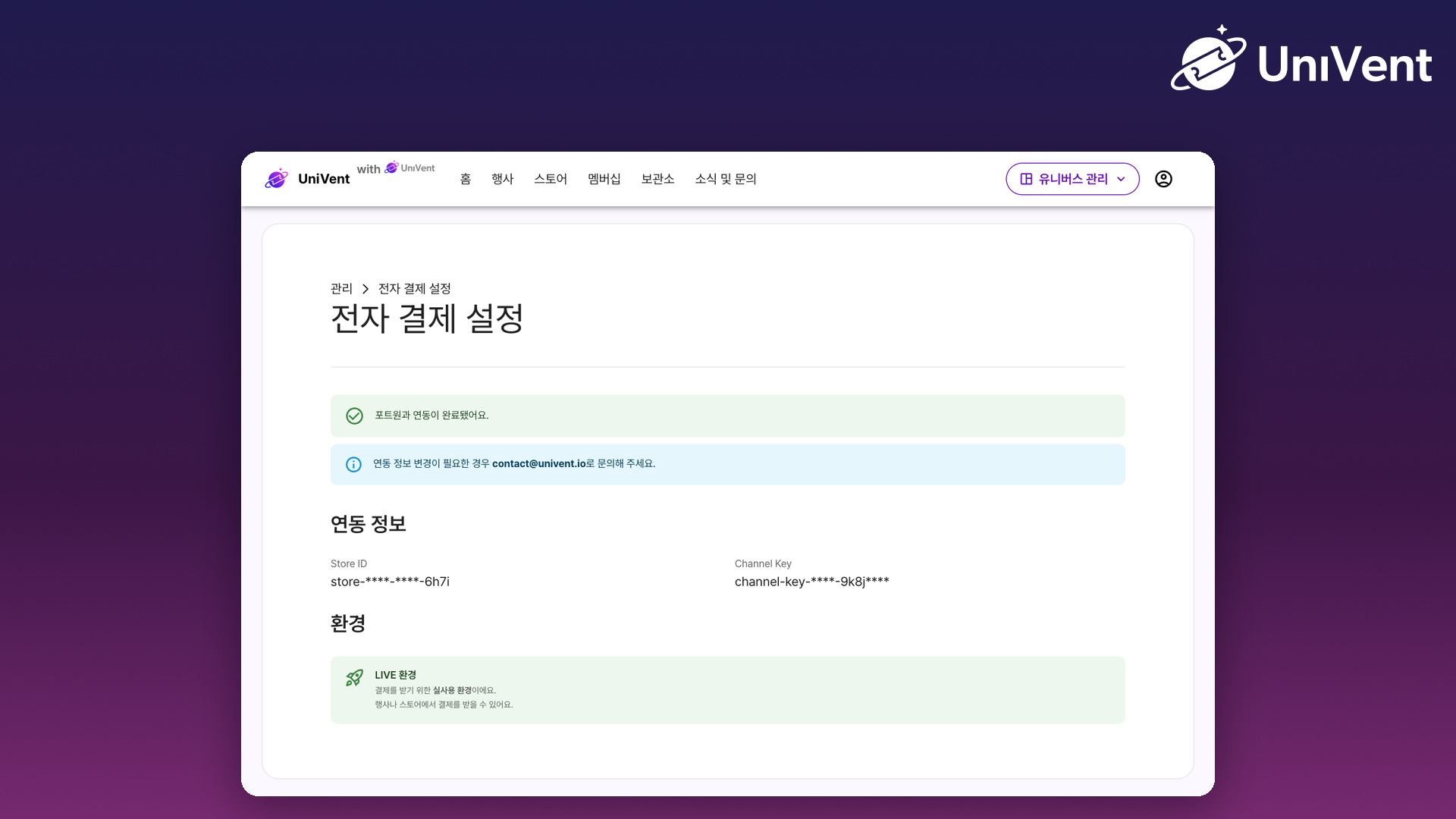Click the UniVent brand name in navbar
The image size is (1456, 819).
[x=324, y=179]
